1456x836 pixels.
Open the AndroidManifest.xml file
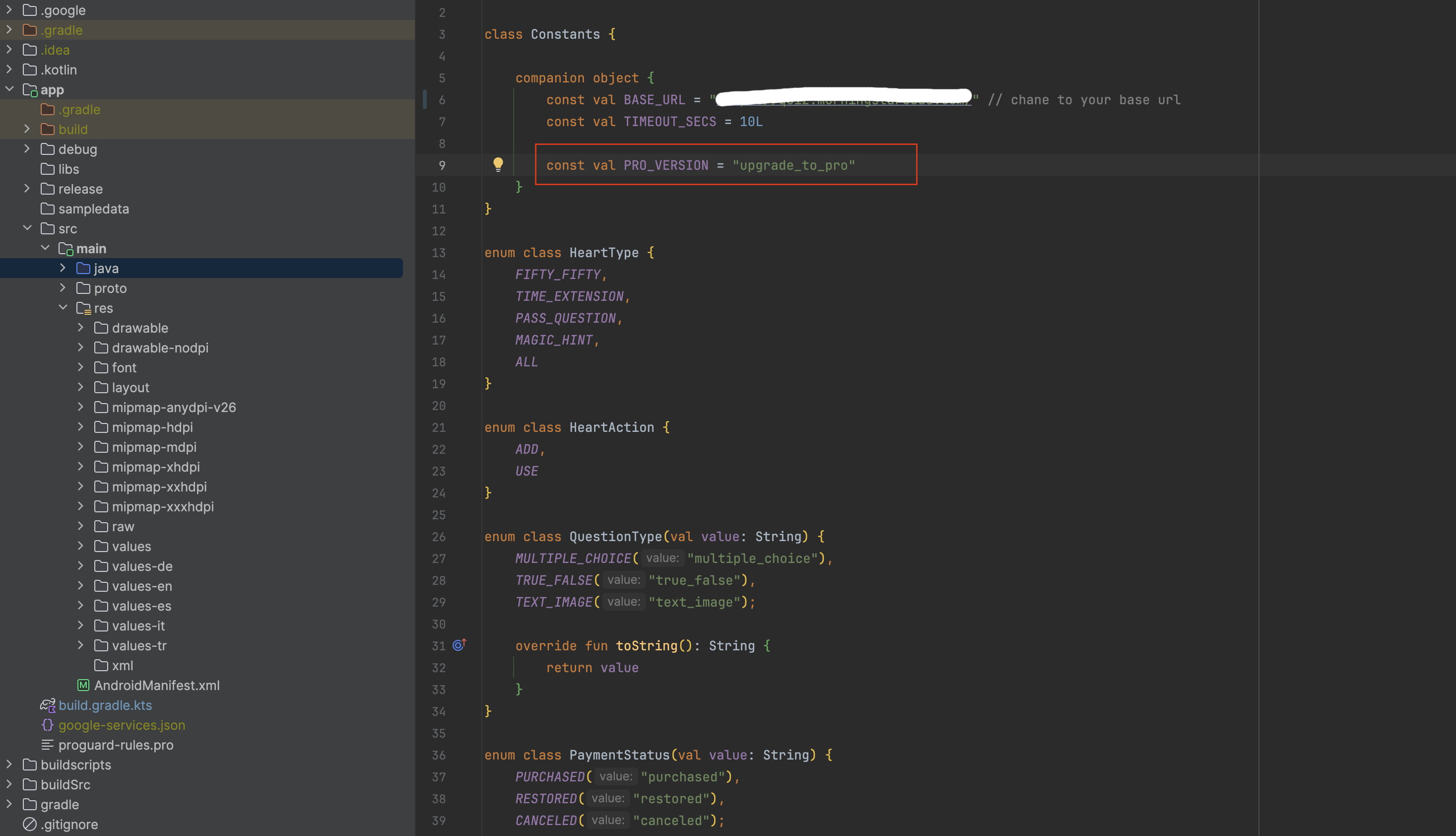coord(157,685)
